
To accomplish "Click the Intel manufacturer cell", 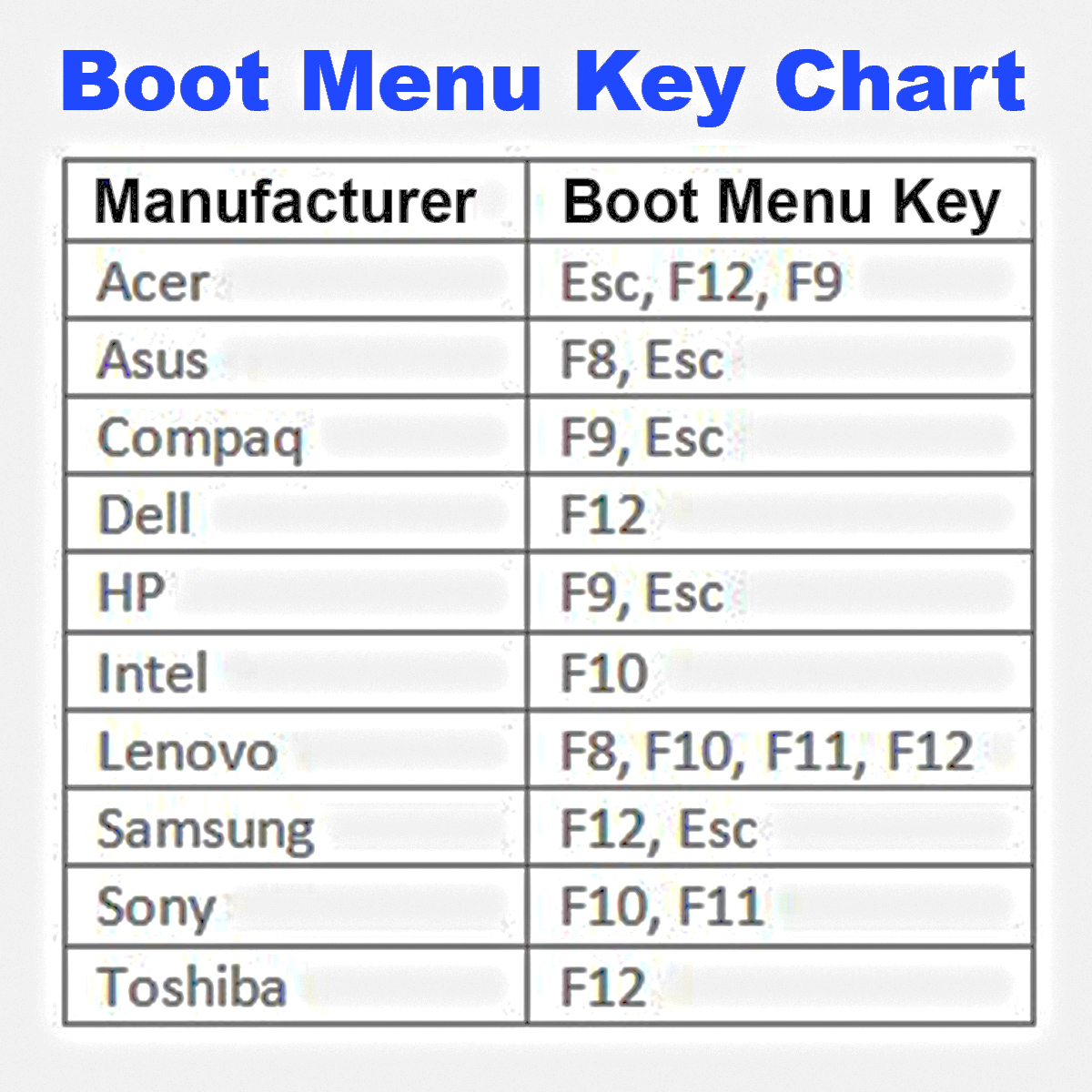I will (296, 672).
